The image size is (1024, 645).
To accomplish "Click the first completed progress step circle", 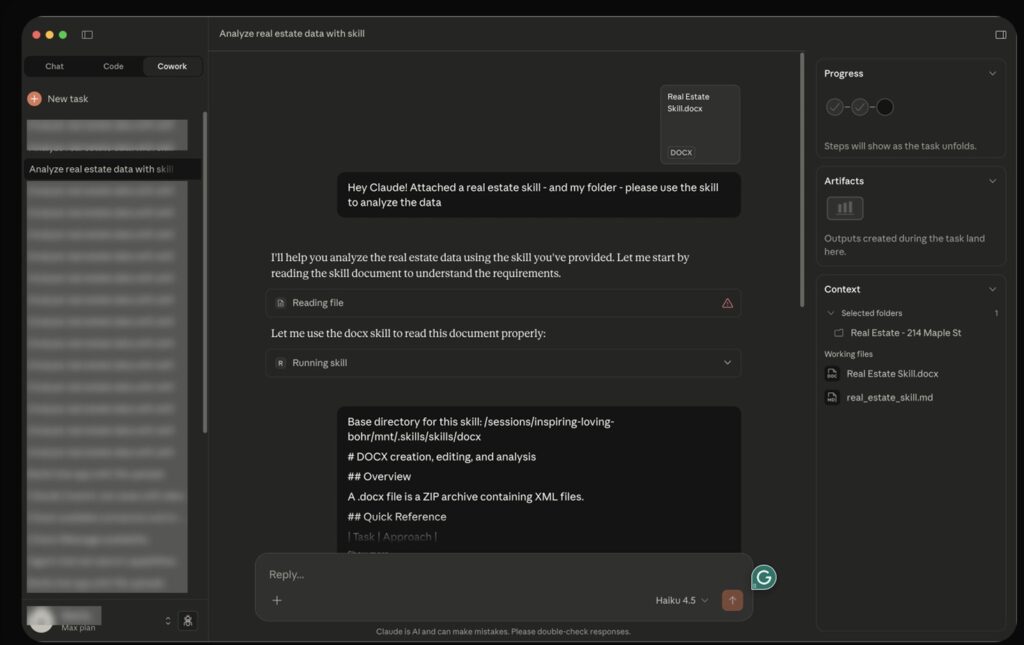I will coord(835,107).
